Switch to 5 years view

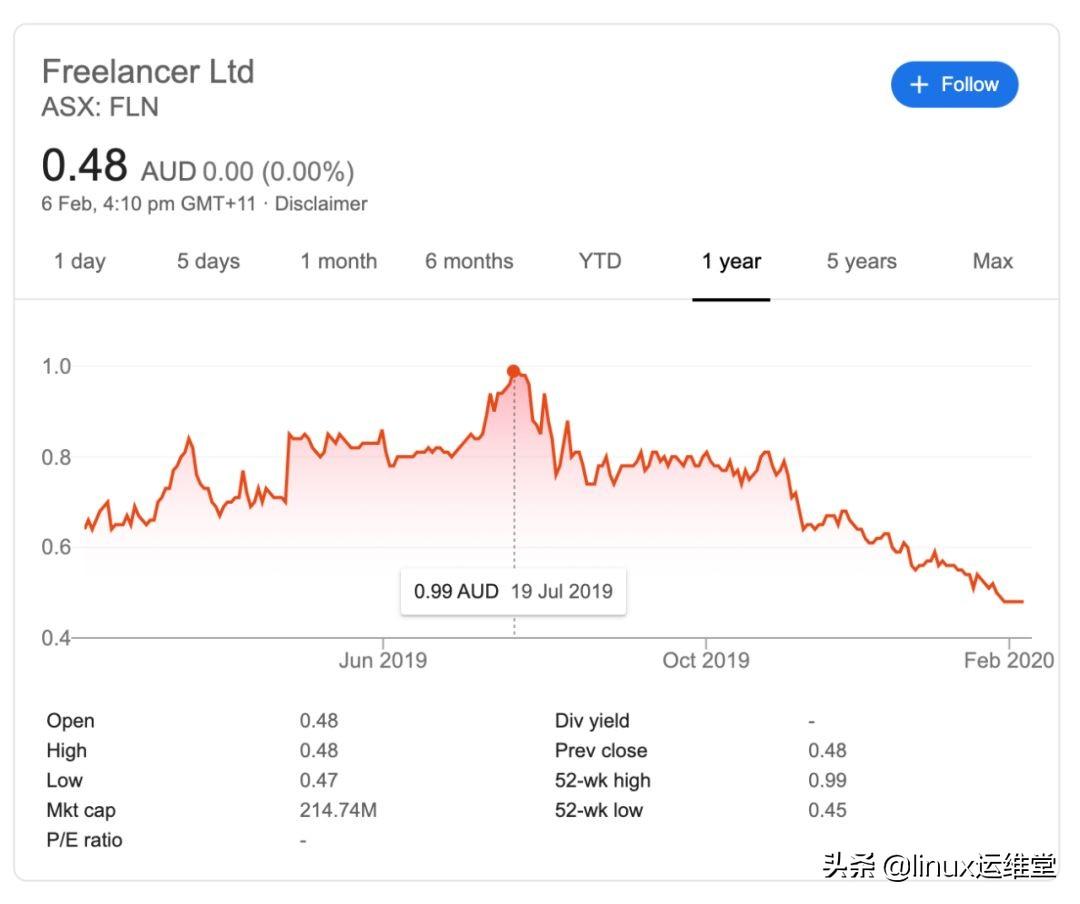click(861, 261)
